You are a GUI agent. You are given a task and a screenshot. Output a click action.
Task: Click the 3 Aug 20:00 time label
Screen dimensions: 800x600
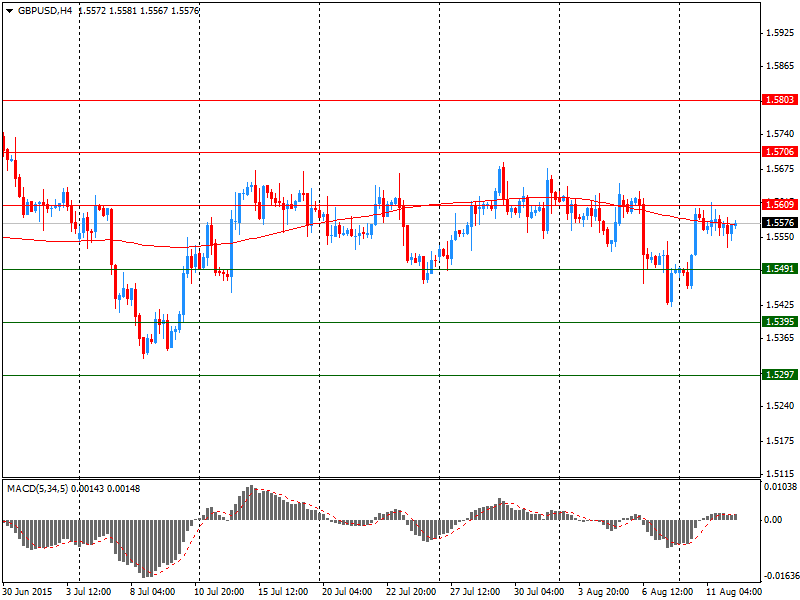604,592
